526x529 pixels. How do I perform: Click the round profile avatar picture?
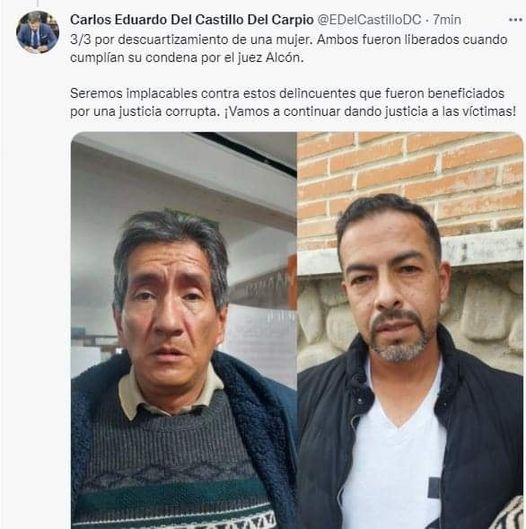pos(38,32)
